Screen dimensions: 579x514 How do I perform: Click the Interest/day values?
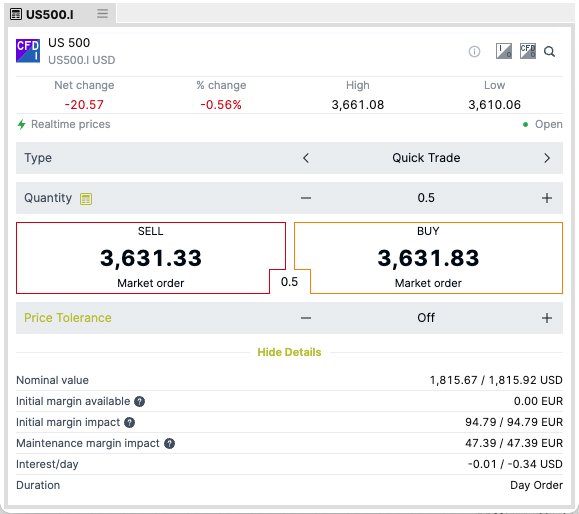click(515, 464)
